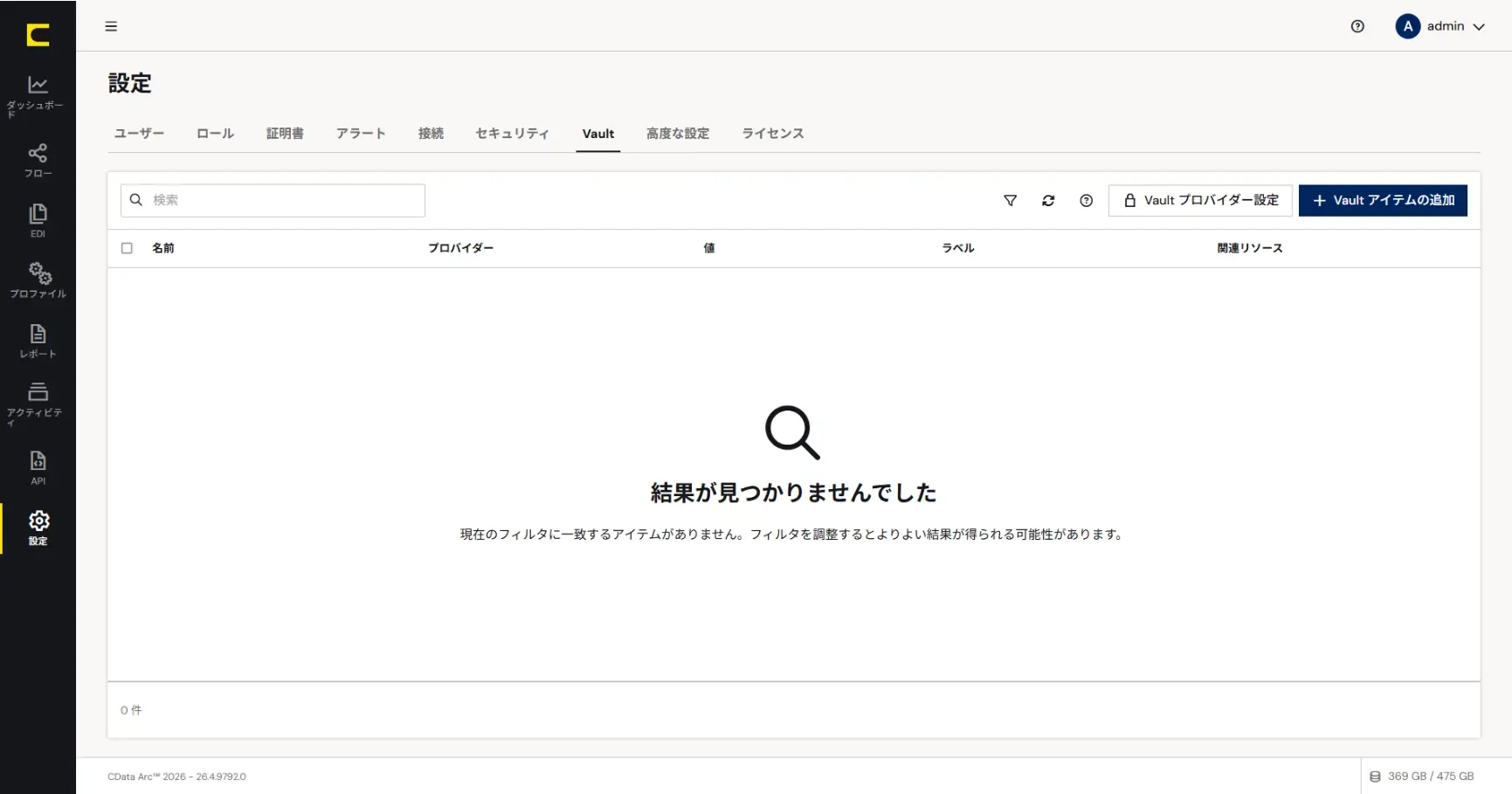Sort by the プロバイダー column header
This screenshot has width=1512, height=794.
coord(460,248)
